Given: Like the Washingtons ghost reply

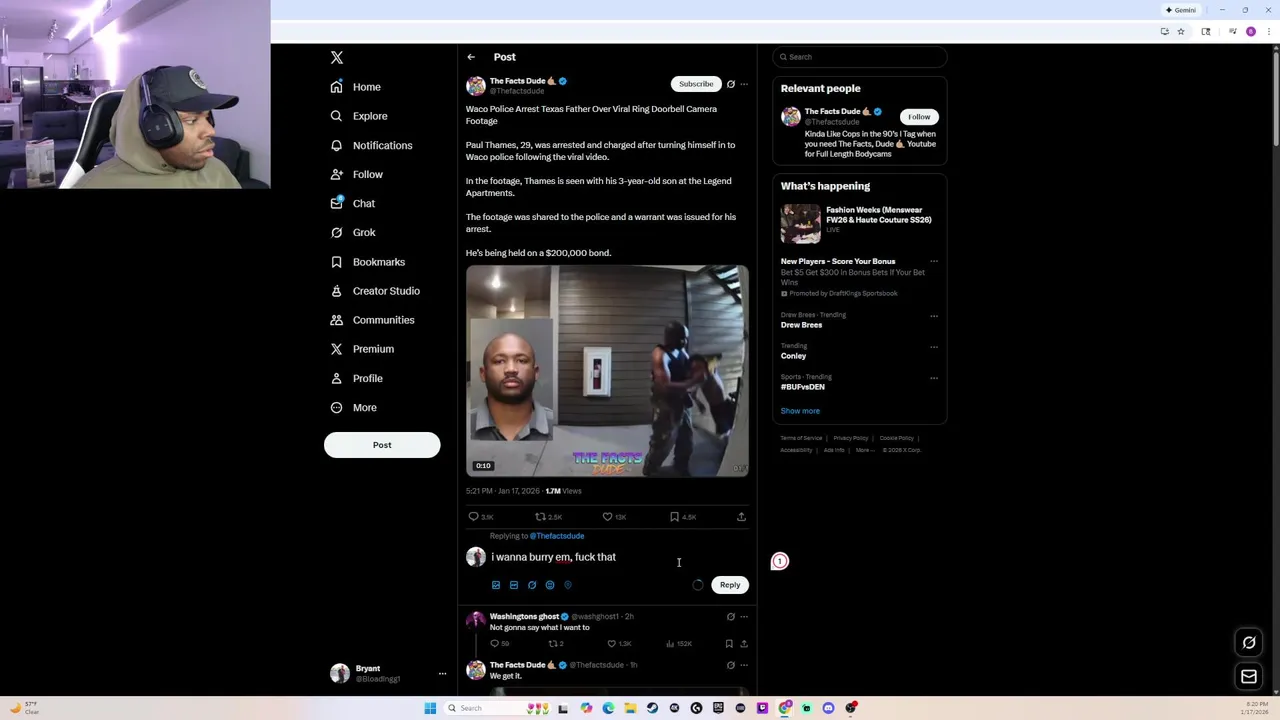Looking at the screenshot, I should point(612,644).
